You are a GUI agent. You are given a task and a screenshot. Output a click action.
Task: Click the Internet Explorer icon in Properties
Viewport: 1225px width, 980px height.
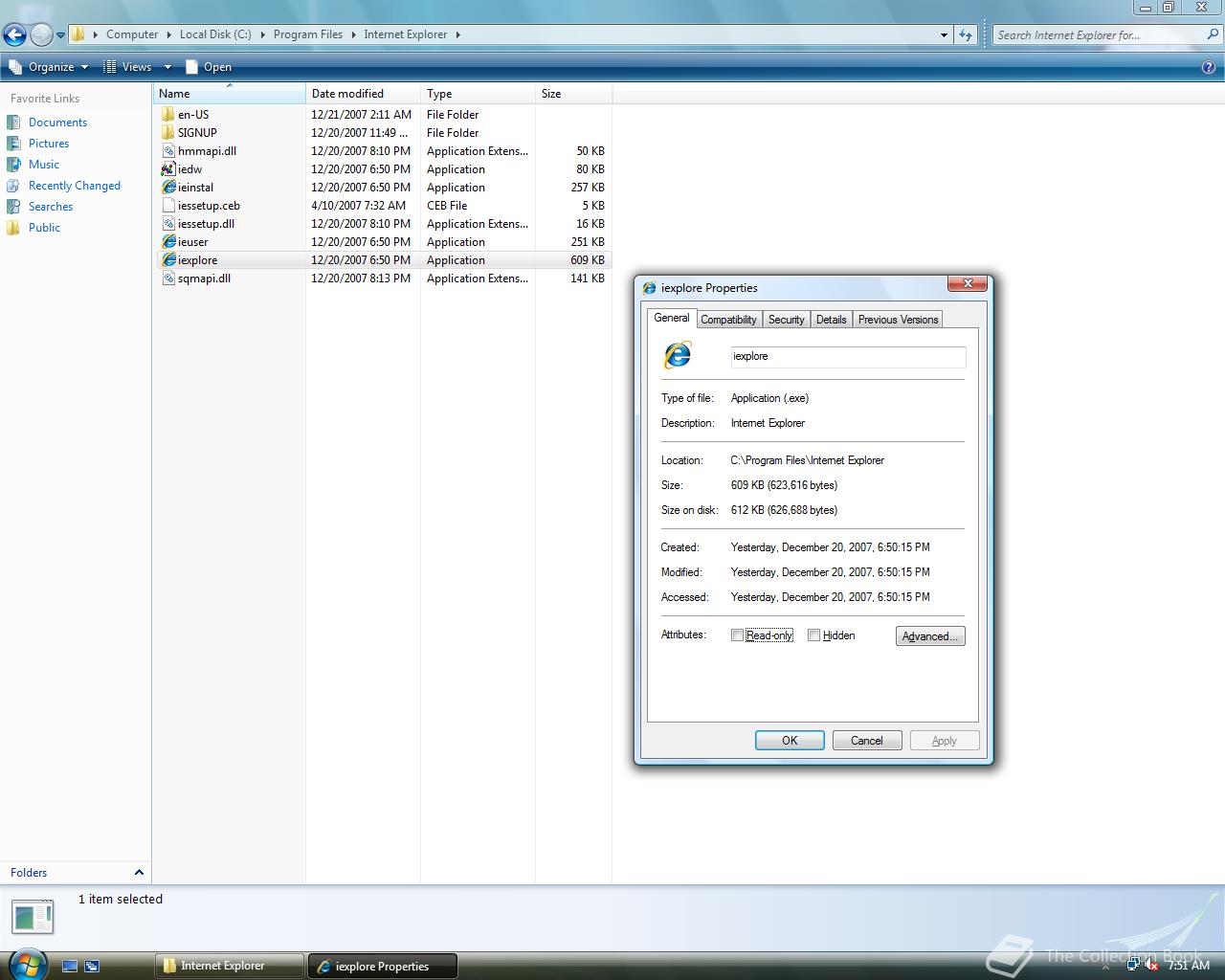(x=678, y=355)
